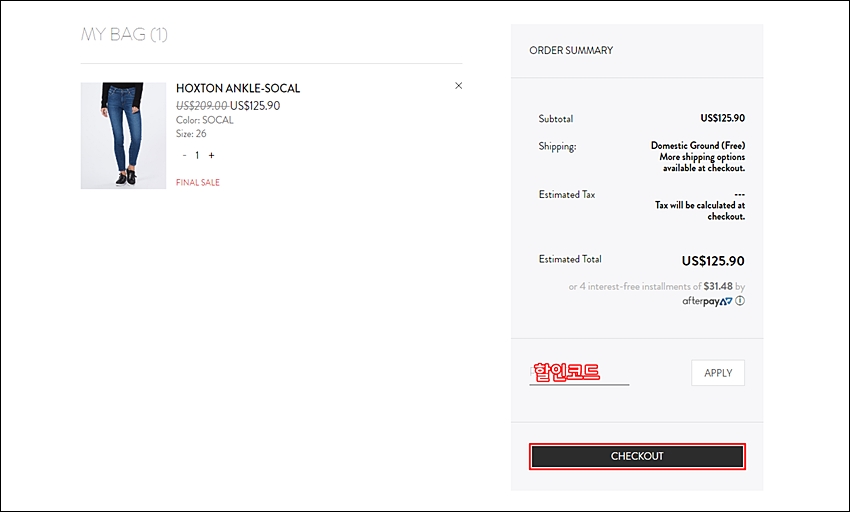Click the Subtotal label
This screenshot has height=512, width=850.
pos(556,118)
